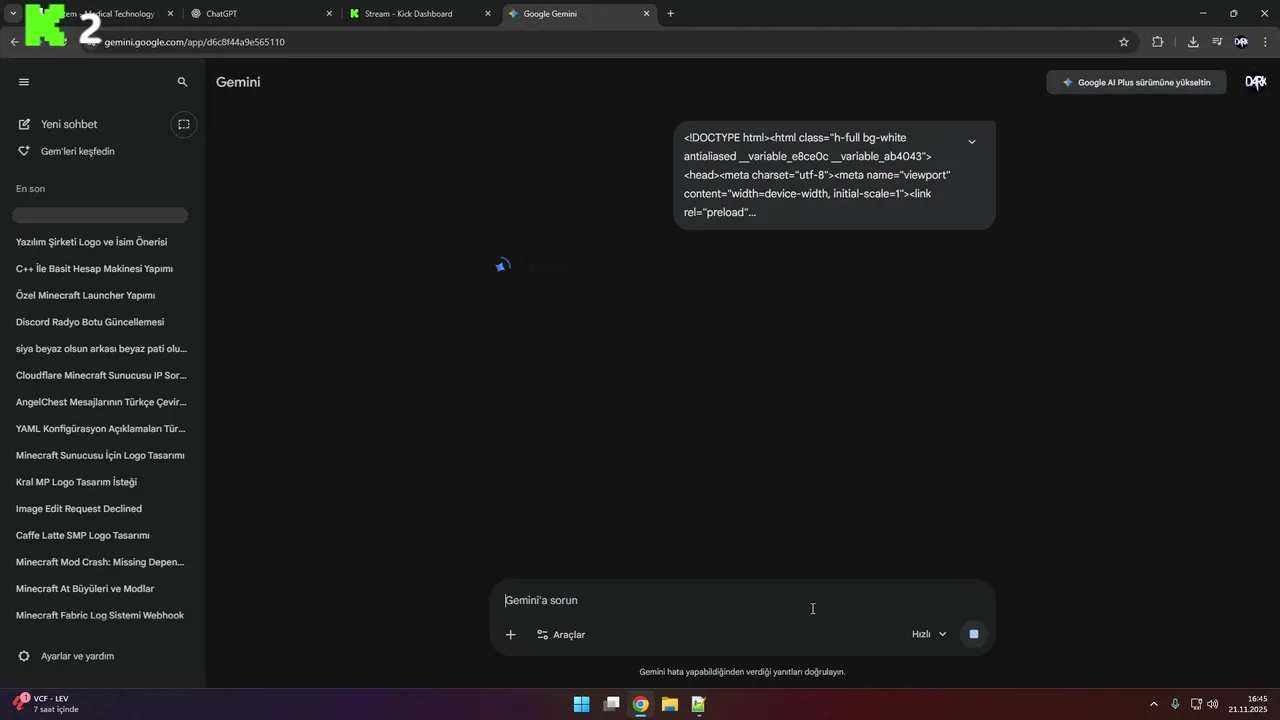Click the Gemini'a sorun prompt field
This screenshot has height=720, width=1280.
click(x=741, y=600)
